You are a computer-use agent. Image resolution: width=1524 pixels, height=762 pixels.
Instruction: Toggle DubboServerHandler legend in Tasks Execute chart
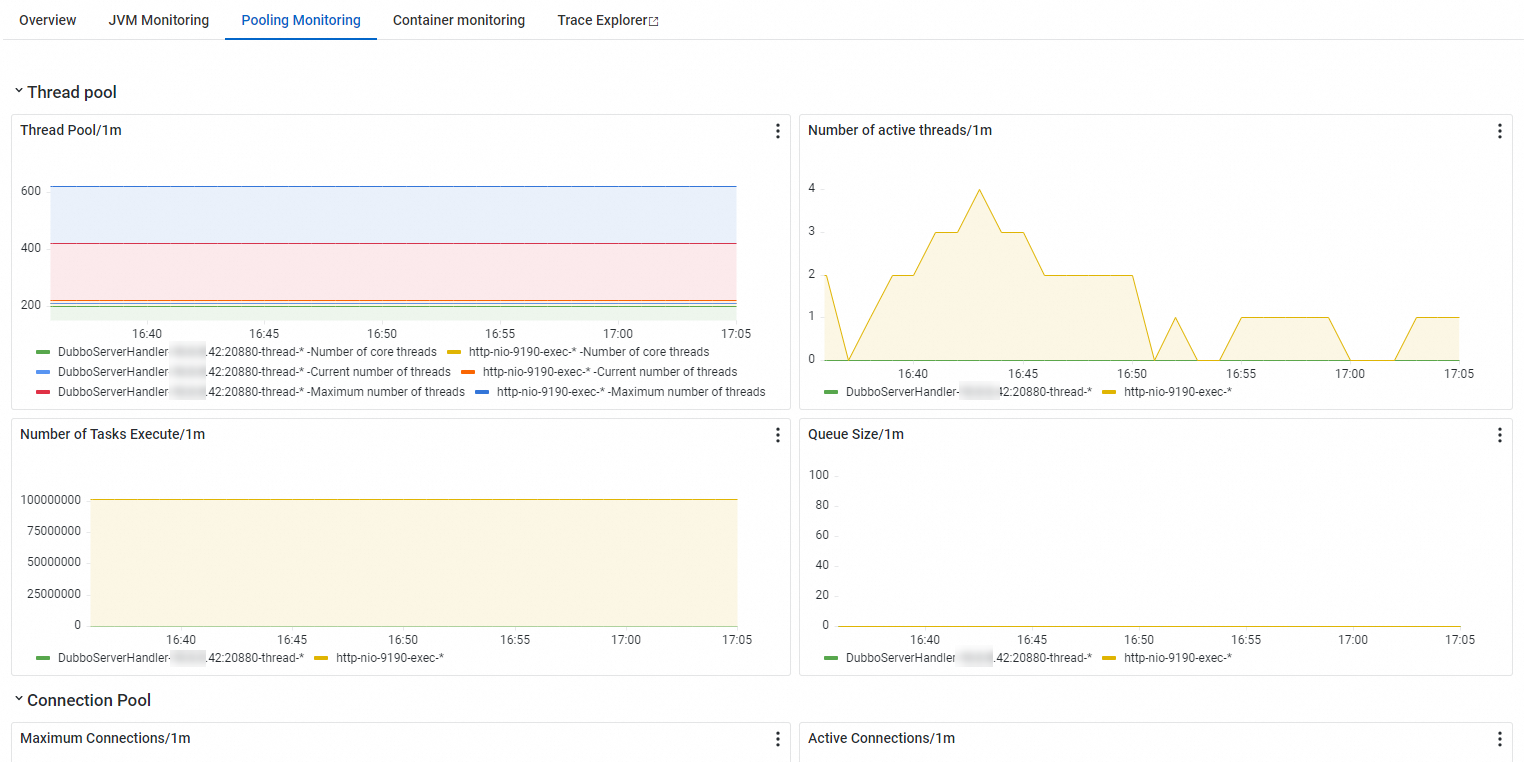click(x=170, y=658)
